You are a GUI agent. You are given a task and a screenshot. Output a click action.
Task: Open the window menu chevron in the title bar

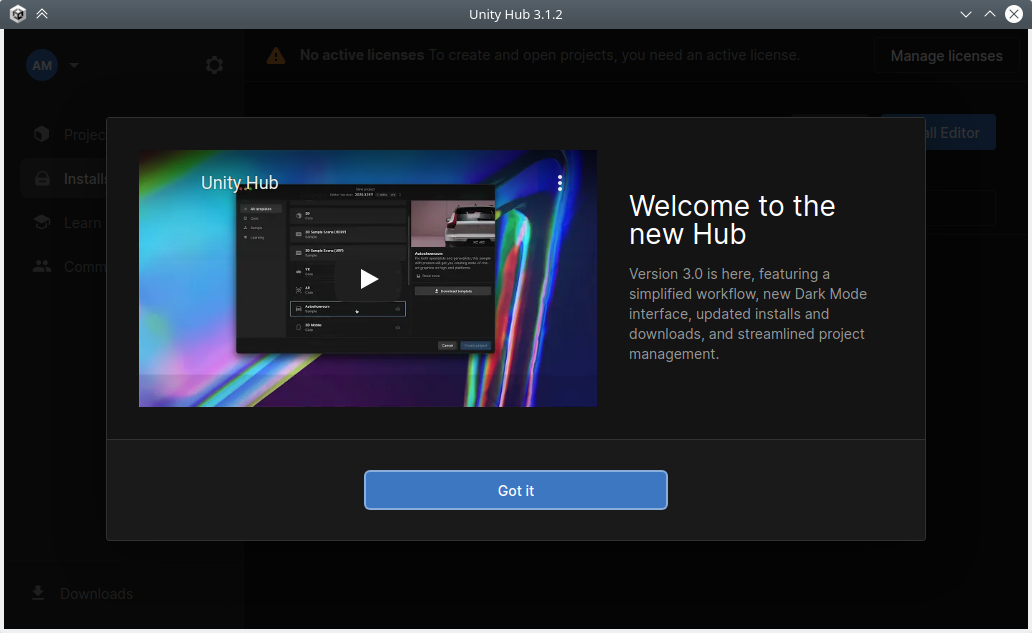coord(965,14)
